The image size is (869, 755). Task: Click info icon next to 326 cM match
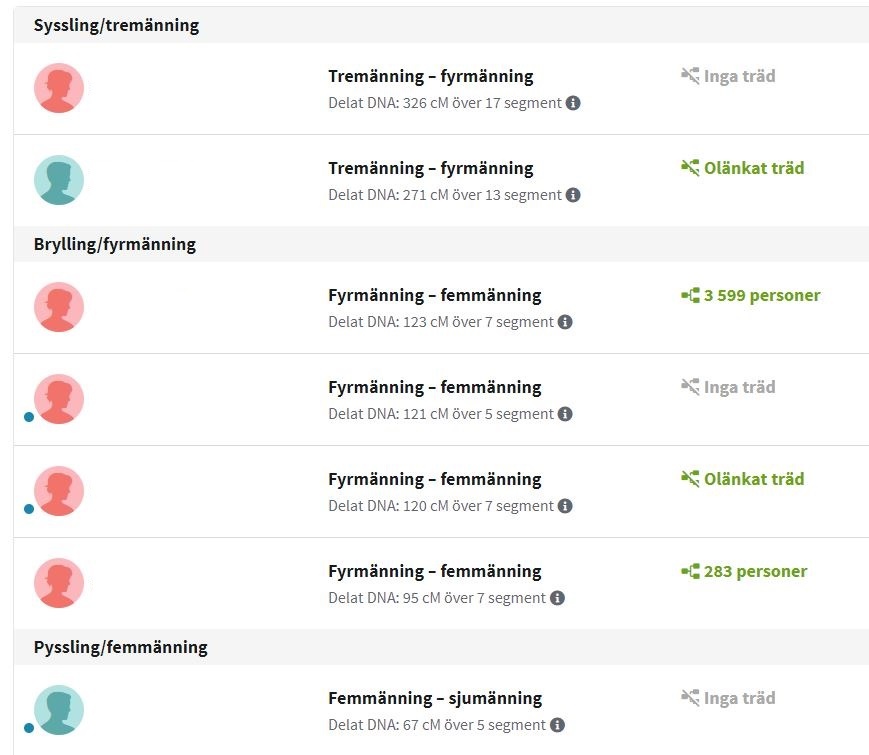pyautogui.click(x=573, y=103)
